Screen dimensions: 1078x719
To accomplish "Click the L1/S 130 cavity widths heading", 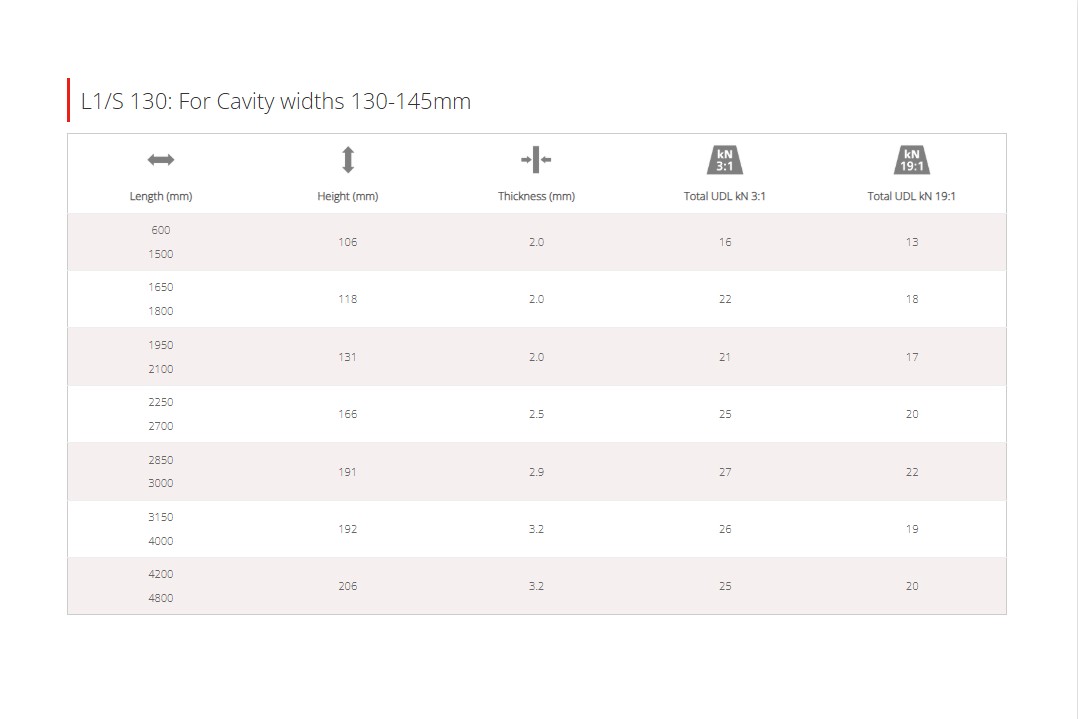I will [x=276, y=101].
